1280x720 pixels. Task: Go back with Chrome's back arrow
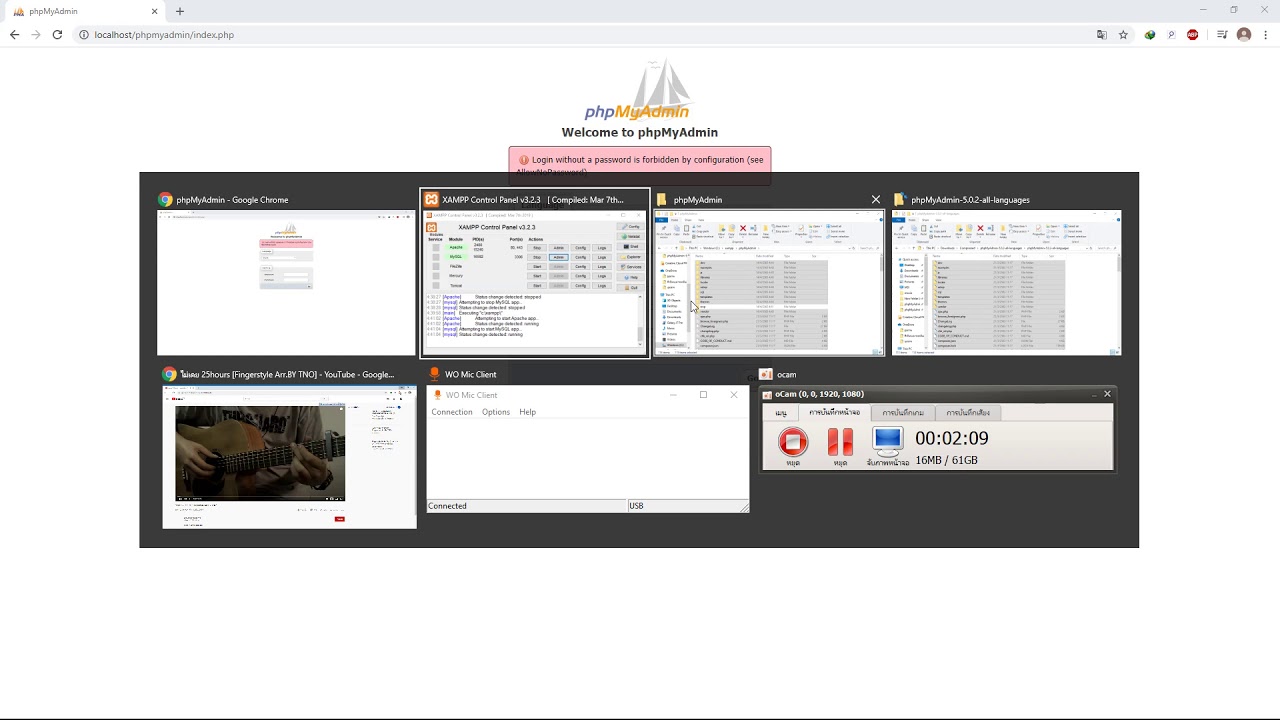(14, 34)
